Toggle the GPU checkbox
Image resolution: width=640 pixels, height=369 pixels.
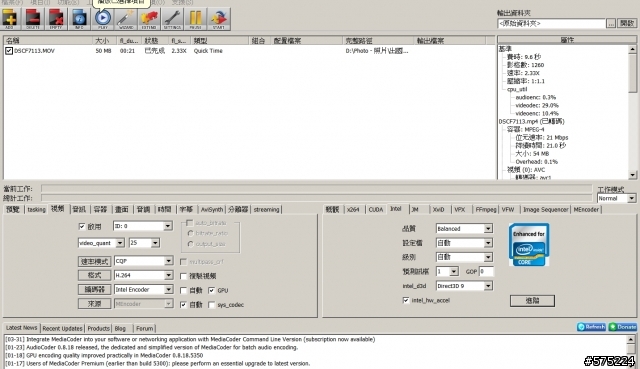tap(211, 291)
